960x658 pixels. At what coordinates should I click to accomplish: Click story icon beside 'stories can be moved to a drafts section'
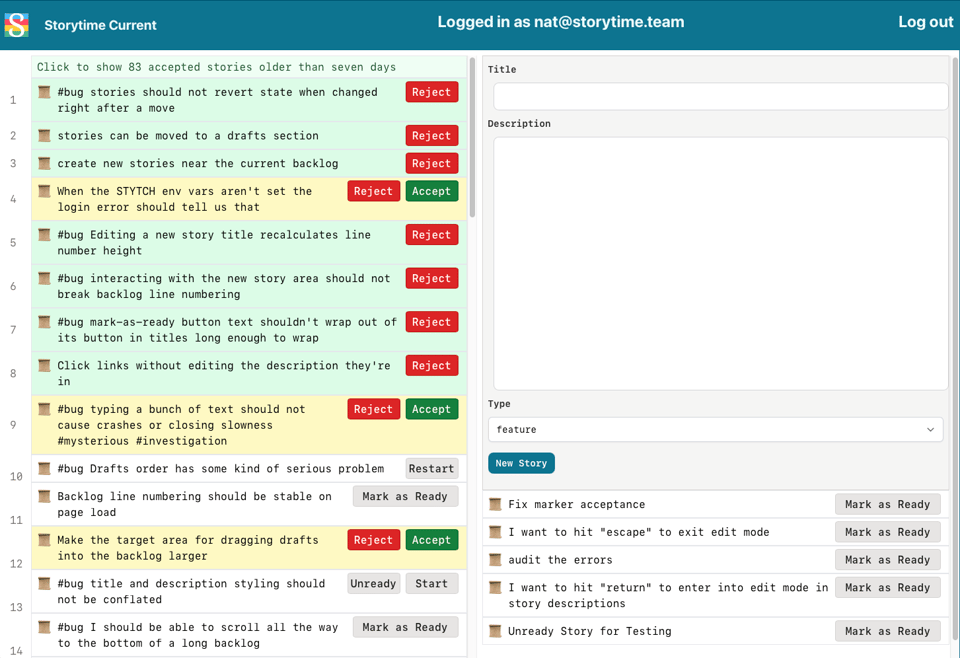coord(44,135)
